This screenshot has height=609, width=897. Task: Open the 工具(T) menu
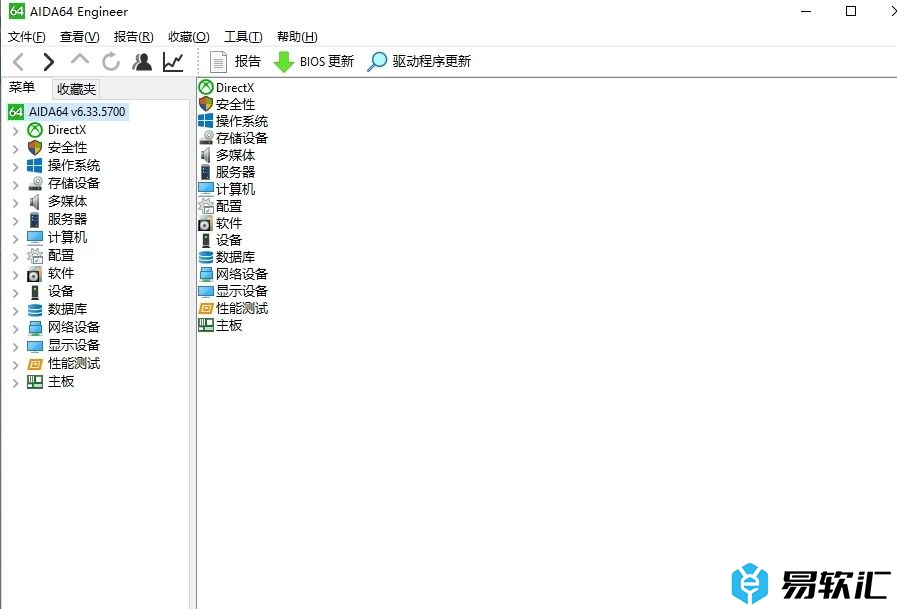tap(243, 37)
